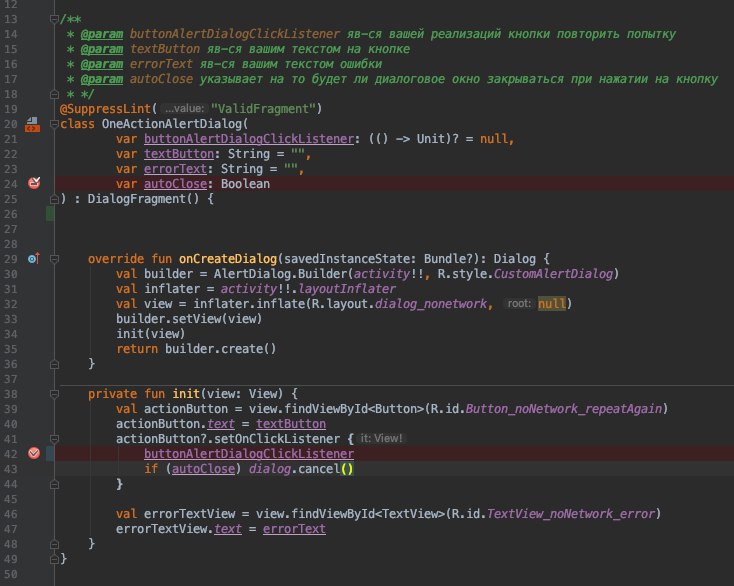The width and height of the screenshot is (734, 586).
Task: Collapse the private fun init fold marker
Action: pos(54,394)
